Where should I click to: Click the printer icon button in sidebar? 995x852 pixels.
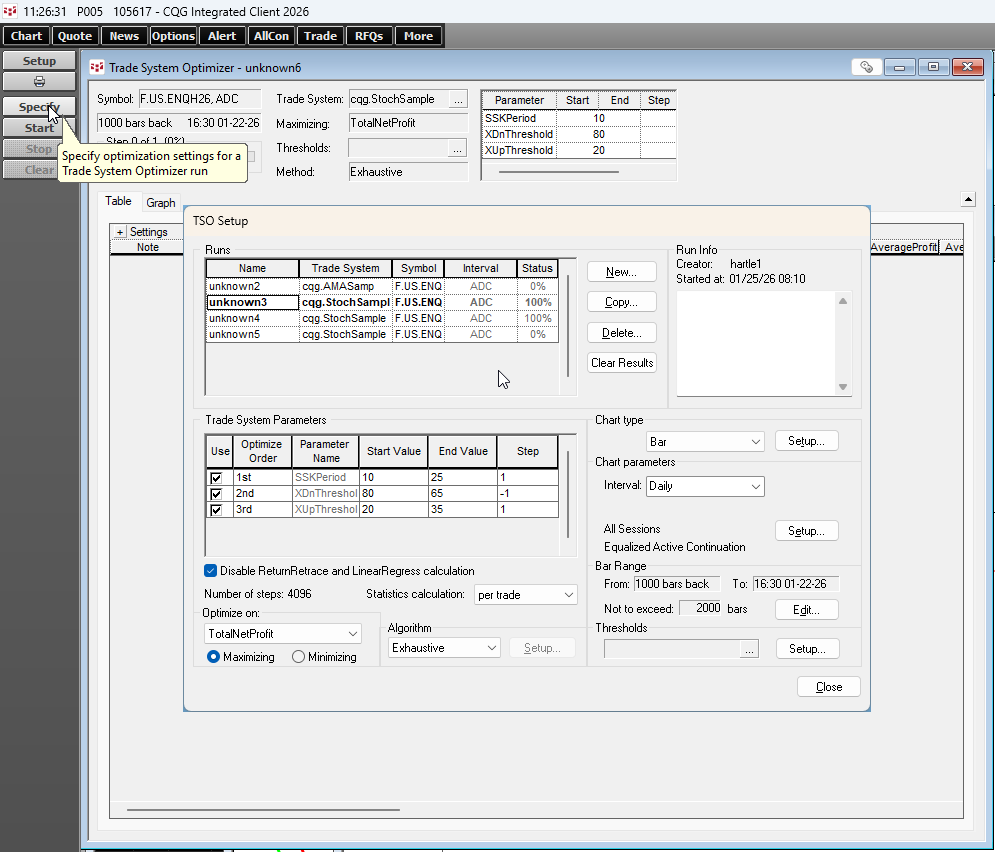click(39, 81)
